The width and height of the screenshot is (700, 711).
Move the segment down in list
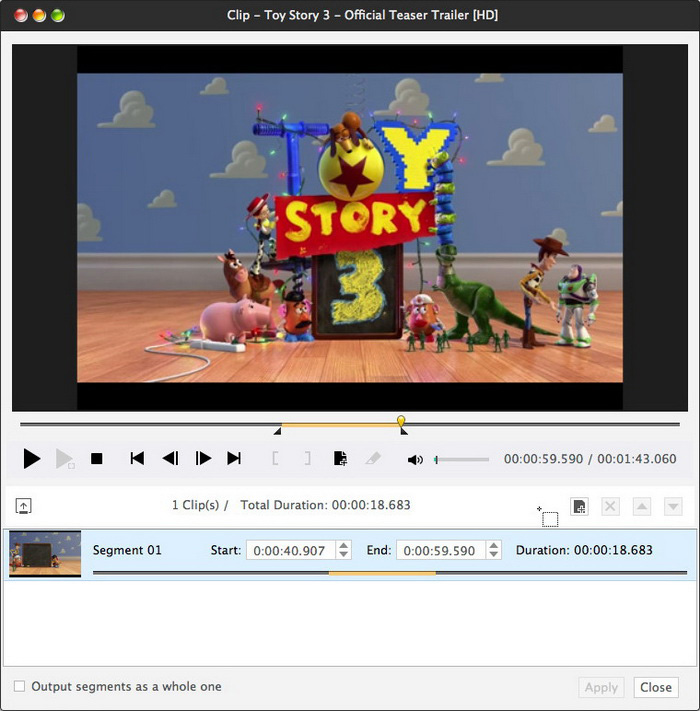pos(673,506)
